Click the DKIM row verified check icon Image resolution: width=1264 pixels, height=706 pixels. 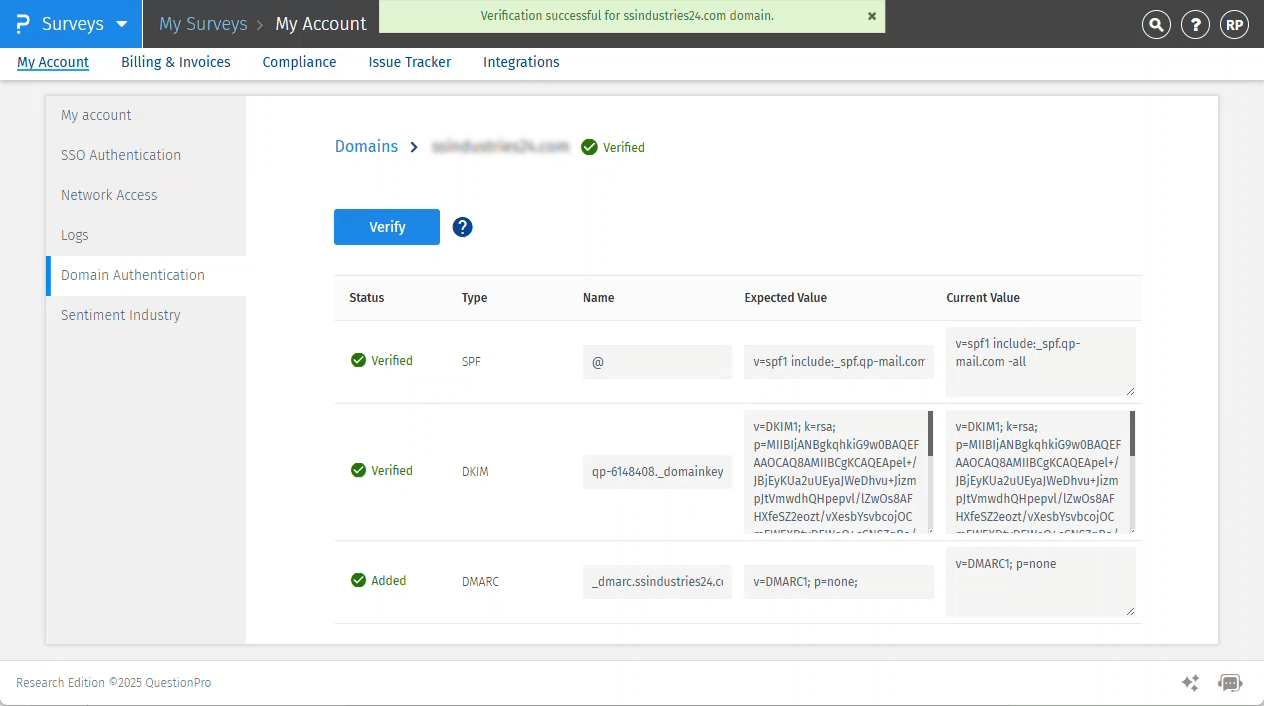click(x=358, y=471)
